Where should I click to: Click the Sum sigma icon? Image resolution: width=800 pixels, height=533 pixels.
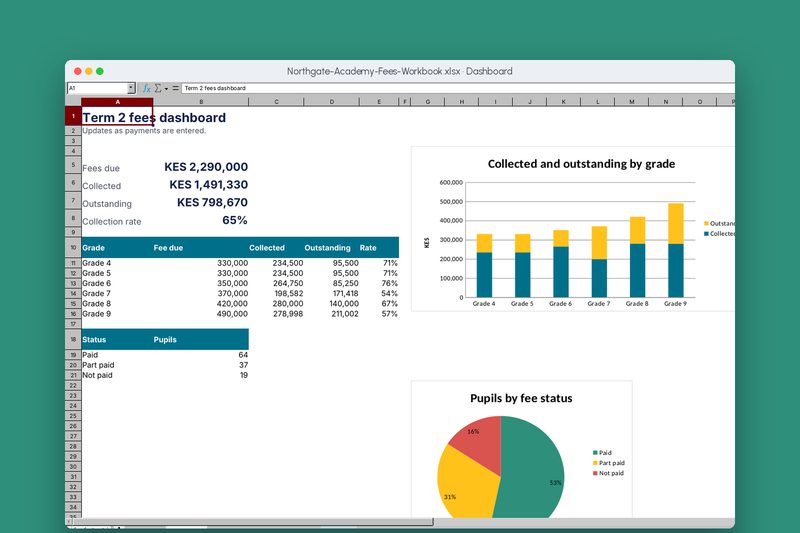pos(158,88)
